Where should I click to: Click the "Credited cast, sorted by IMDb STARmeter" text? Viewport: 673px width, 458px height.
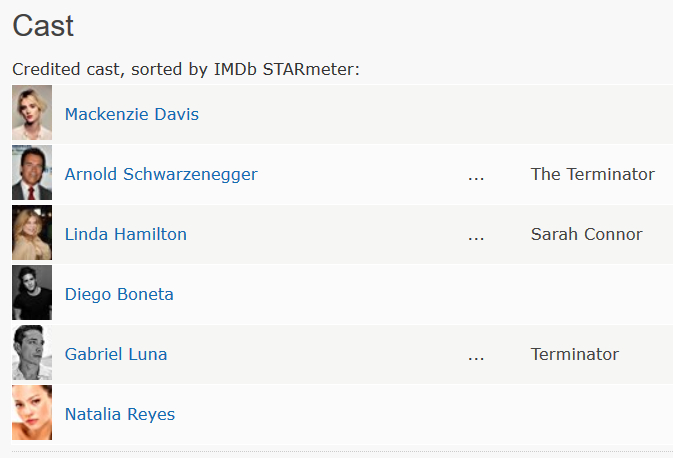click(186, 70)
